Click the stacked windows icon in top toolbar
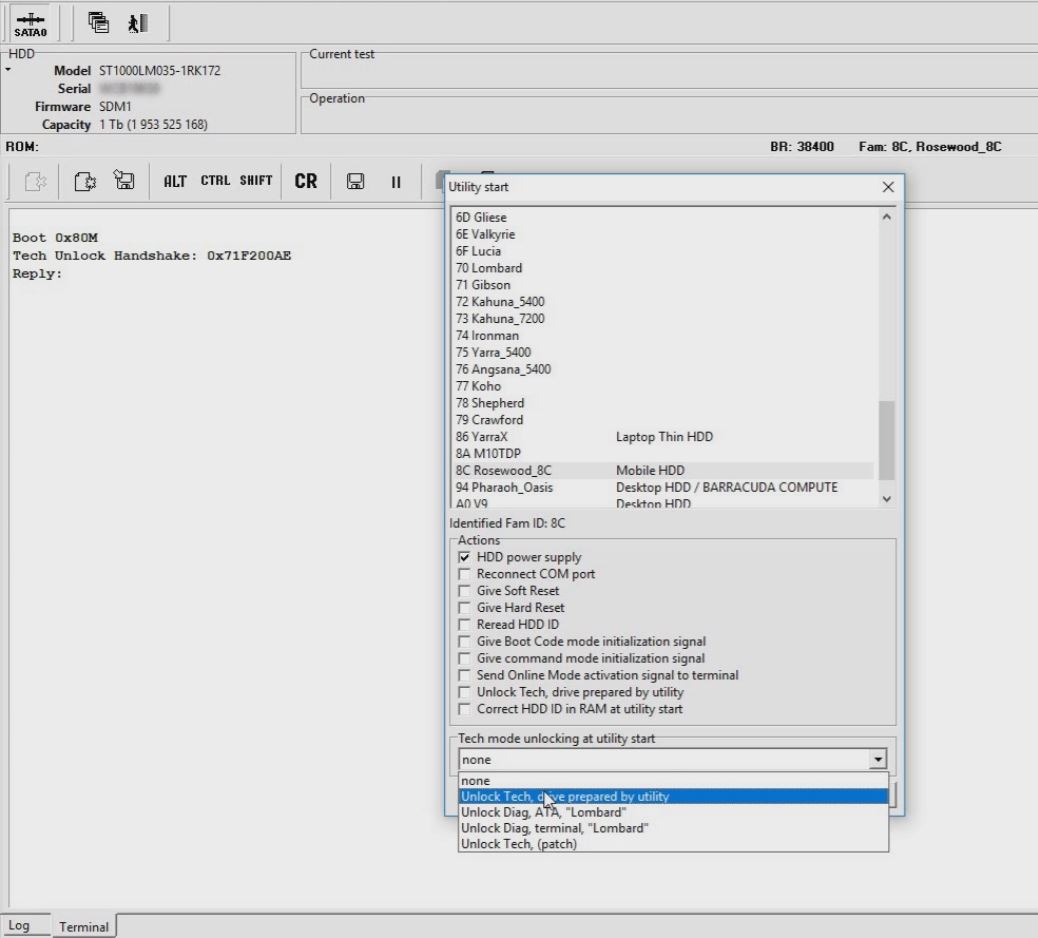Screen dimensions: 1038x938 98,21
